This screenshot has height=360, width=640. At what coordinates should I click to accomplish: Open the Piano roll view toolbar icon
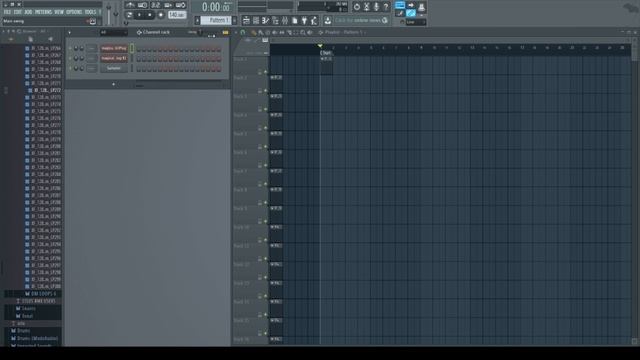point(265,20)
